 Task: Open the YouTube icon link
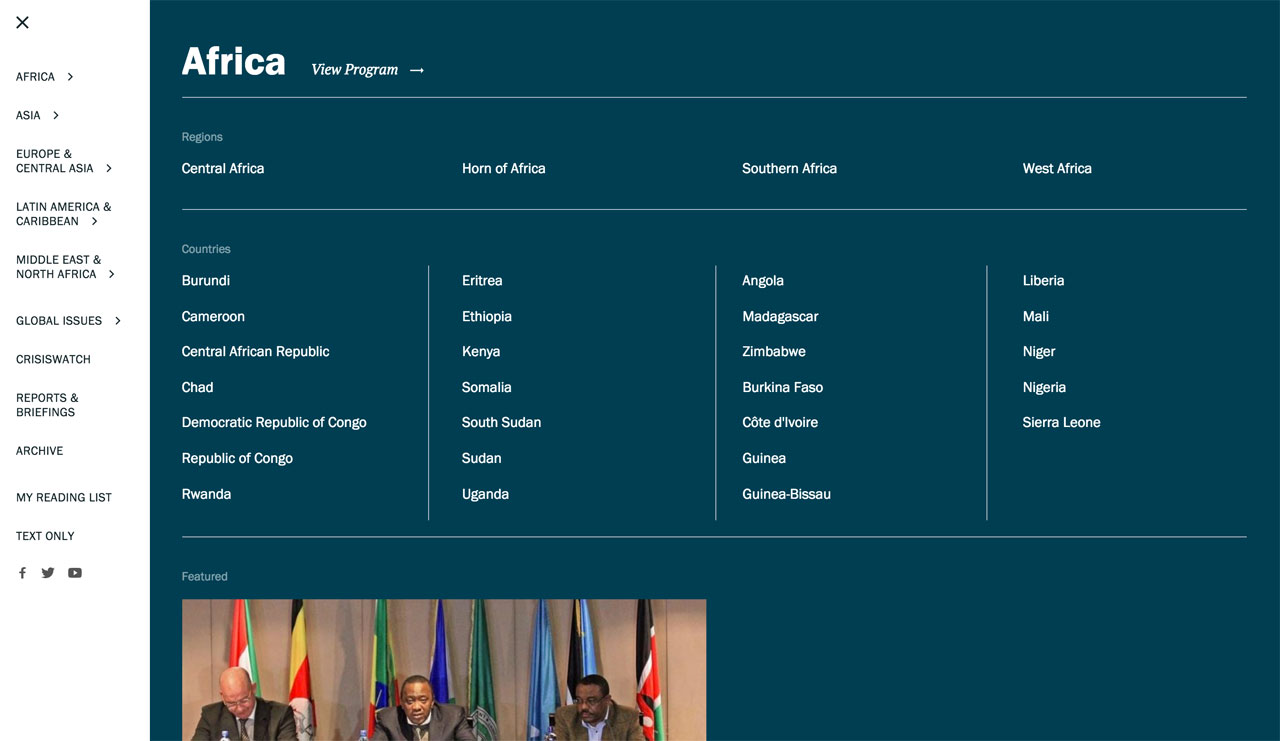pyautogui.click(x=75, y=573)
